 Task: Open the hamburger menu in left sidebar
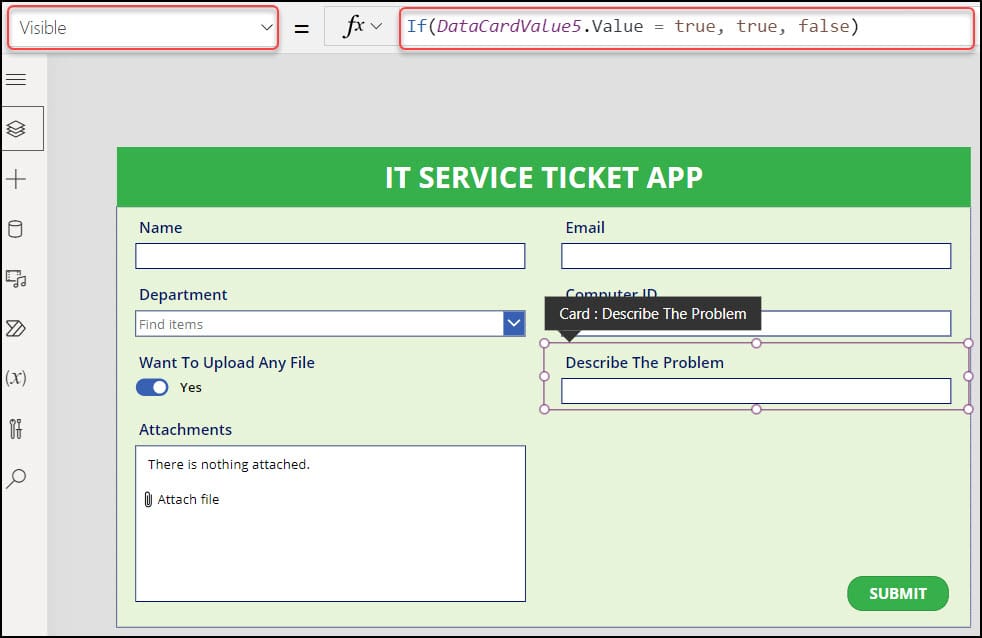point(16,80)
